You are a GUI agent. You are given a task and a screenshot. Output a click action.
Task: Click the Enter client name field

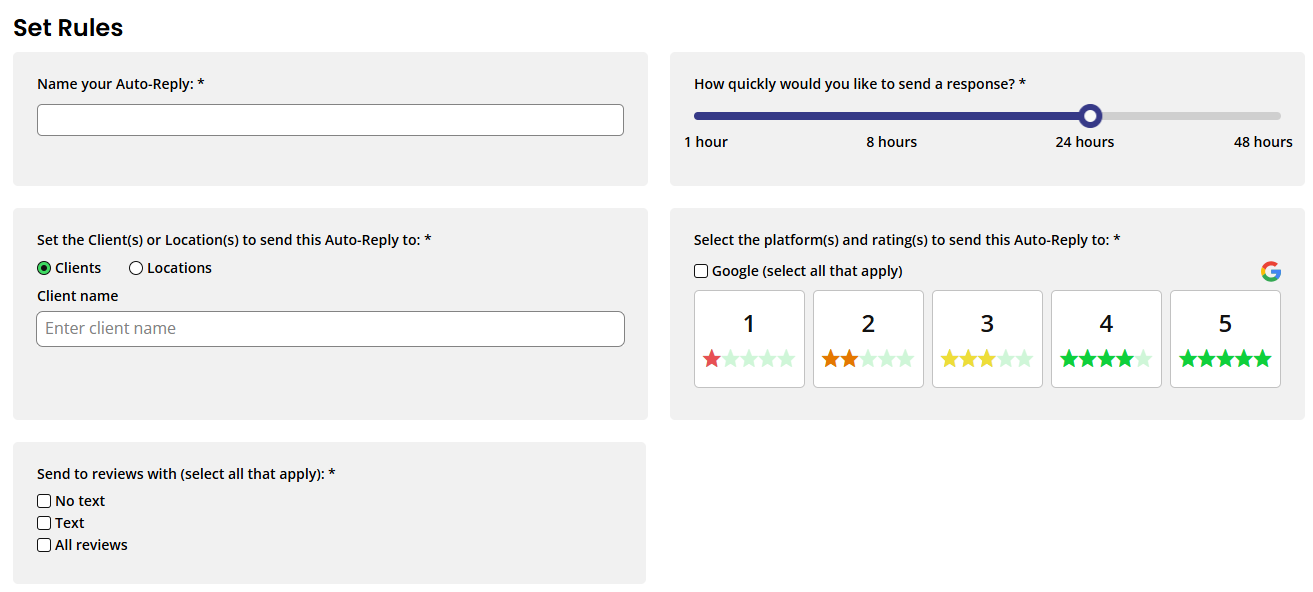click(330, 329)
